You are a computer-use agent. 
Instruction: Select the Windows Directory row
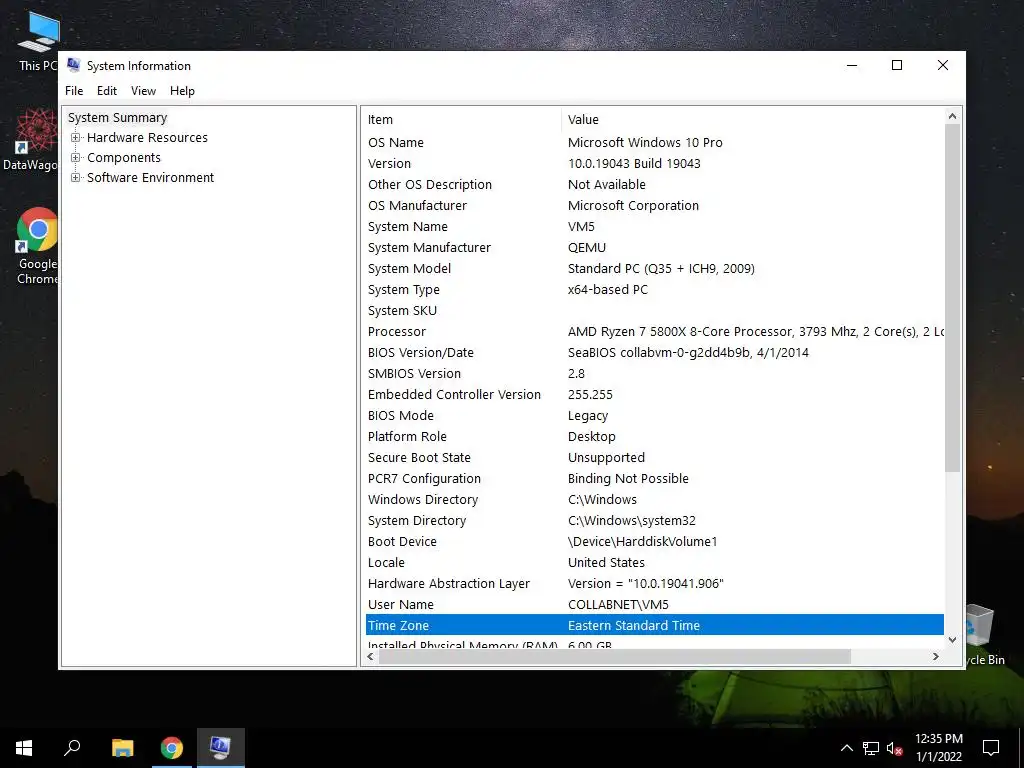(654, 500)
